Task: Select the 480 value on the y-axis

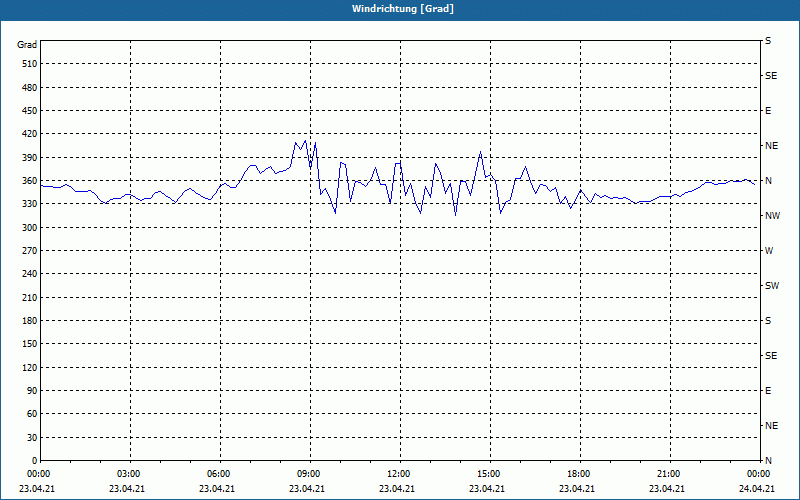Action: coord(30,88)
